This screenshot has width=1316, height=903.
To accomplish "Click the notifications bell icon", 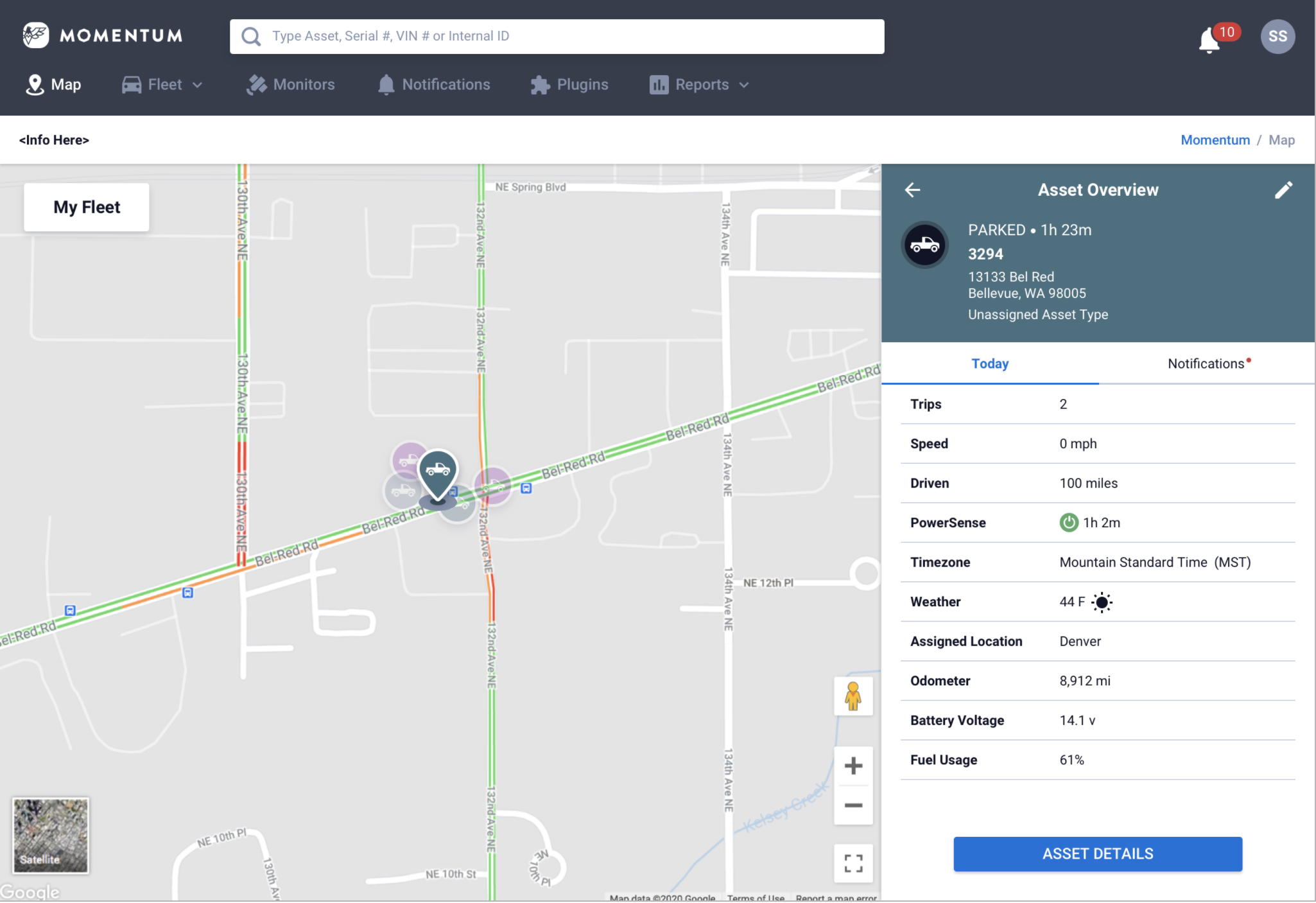I will point(1209,37).
